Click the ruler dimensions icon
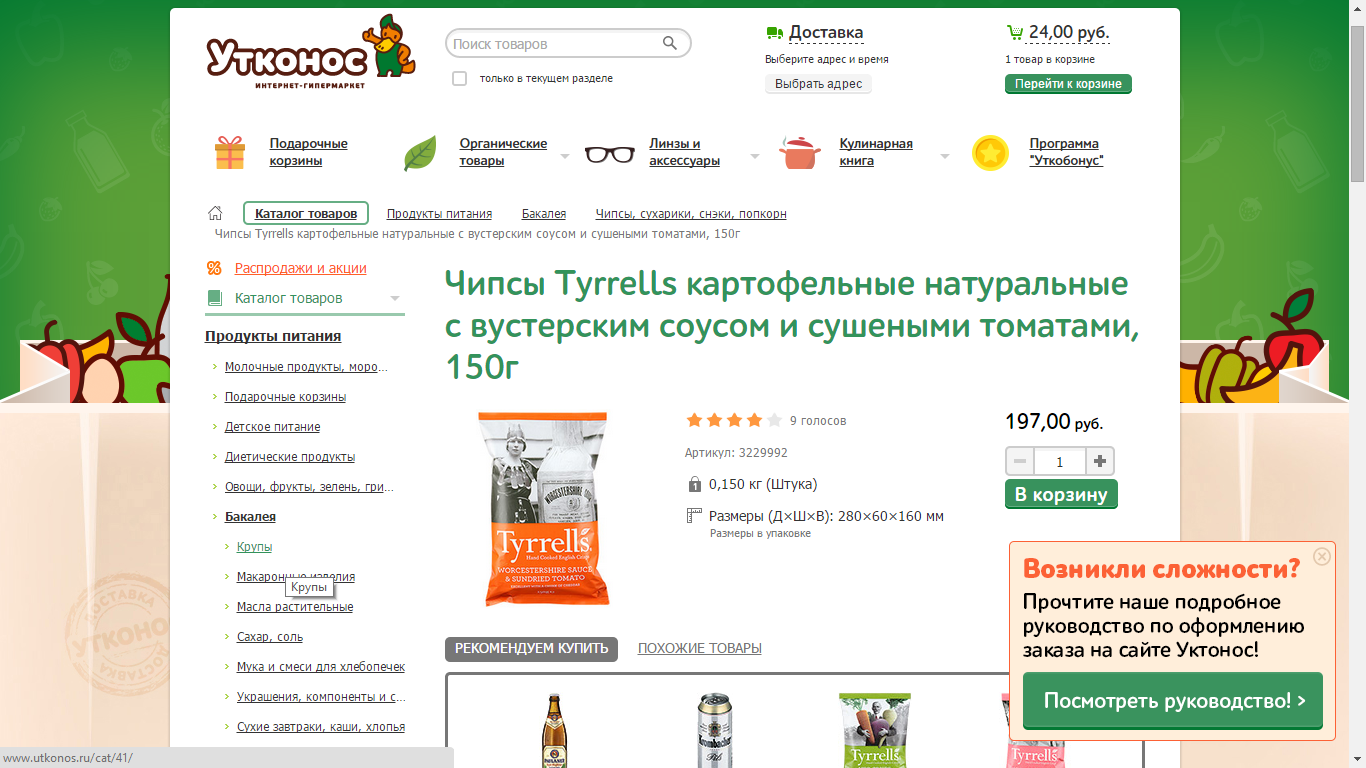 tap(695, 516)
